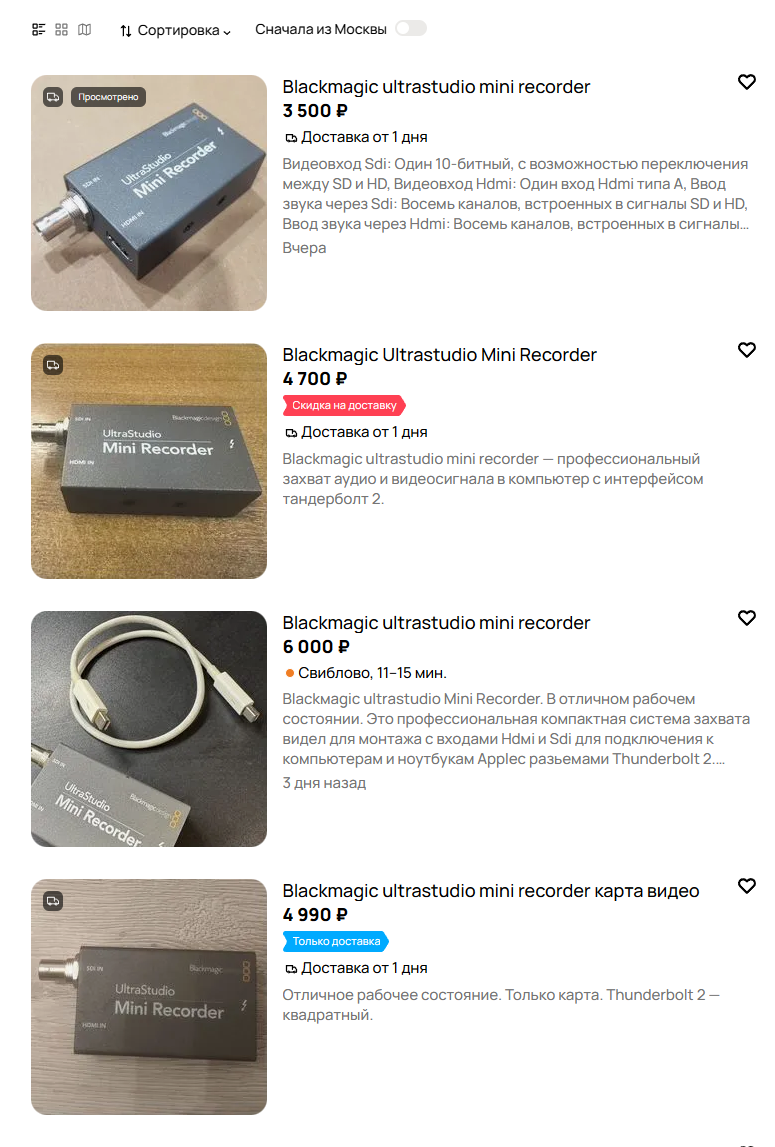
Task: Click 'Только доставка' blue badge
Action: (x=336, y=941)
